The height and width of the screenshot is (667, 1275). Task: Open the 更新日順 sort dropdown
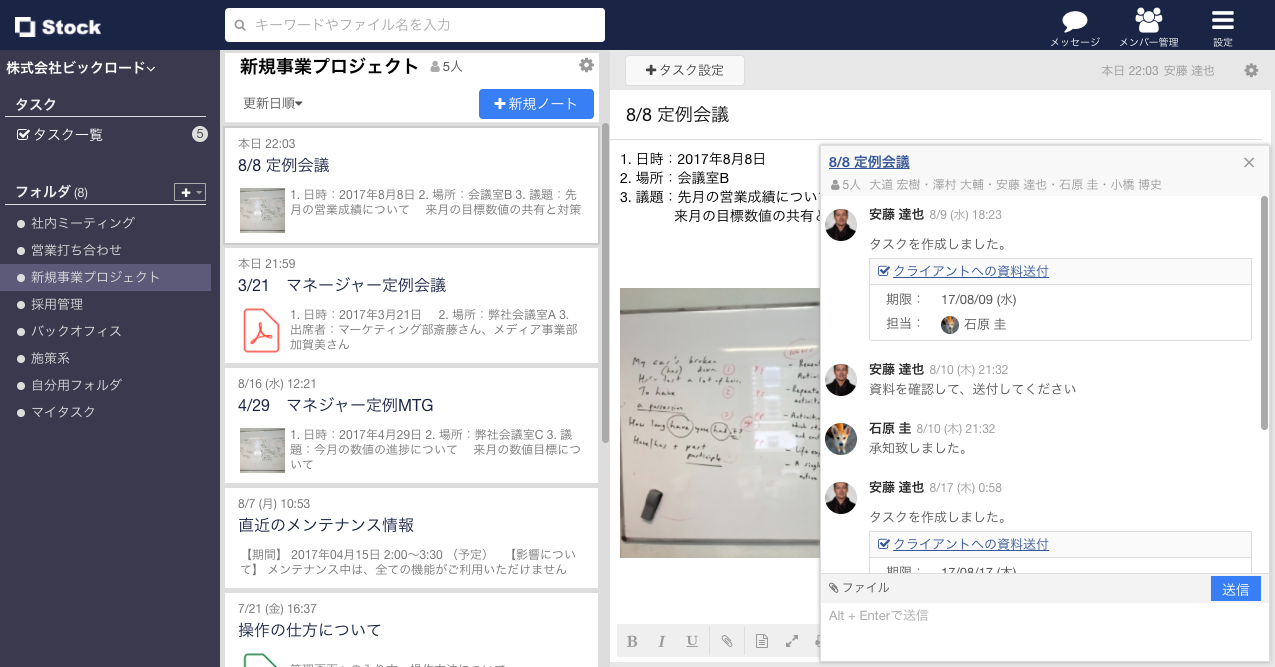[x=273, y=103]
